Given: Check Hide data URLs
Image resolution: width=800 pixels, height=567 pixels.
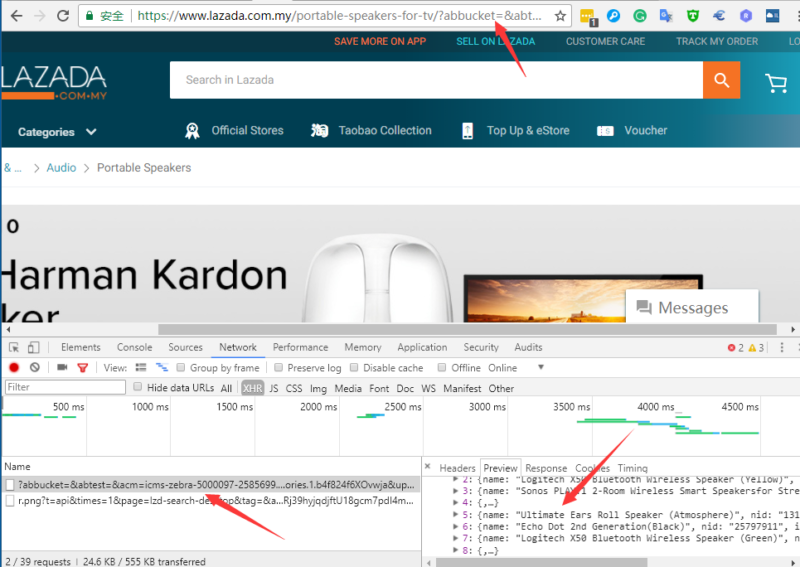Looking at the screenshot, I should [x=137, y=387].
